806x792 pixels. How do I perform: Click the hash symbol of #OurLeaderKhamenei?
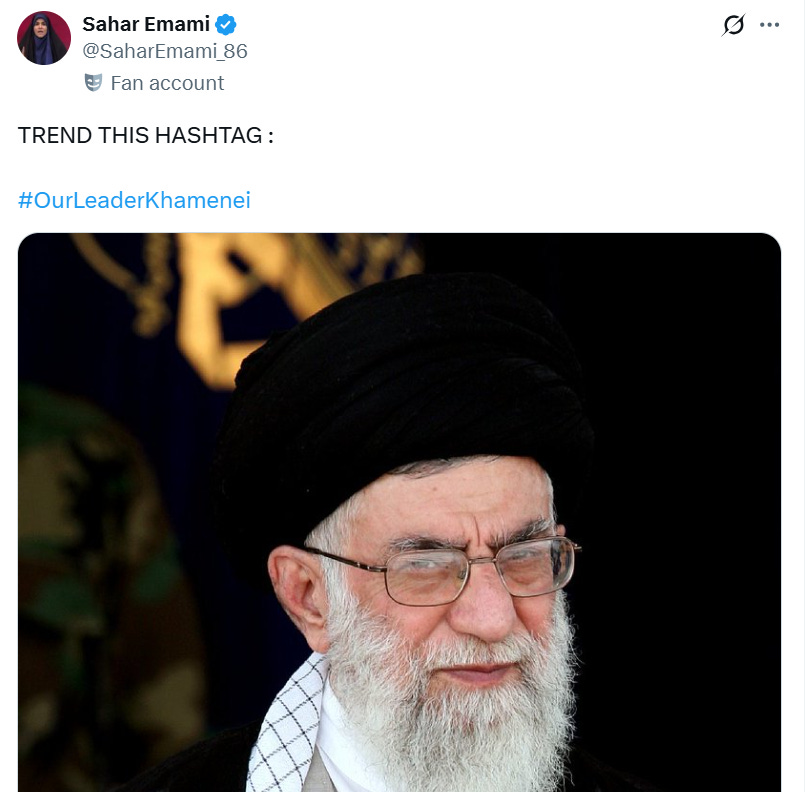(25, 200)
